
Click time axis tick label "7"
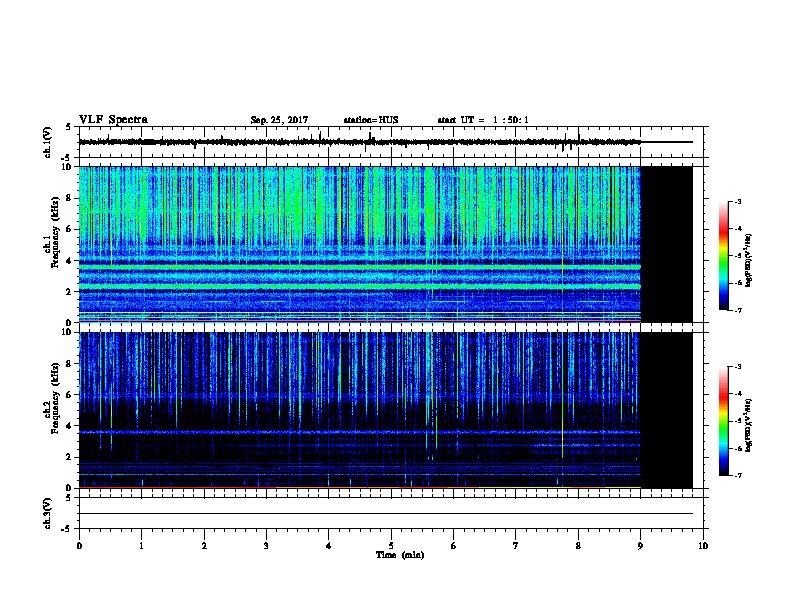tap(516, 546)
